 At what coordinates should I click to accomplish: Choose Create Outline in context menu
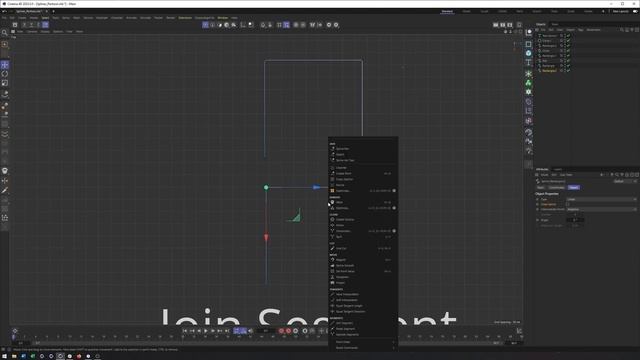345,220
